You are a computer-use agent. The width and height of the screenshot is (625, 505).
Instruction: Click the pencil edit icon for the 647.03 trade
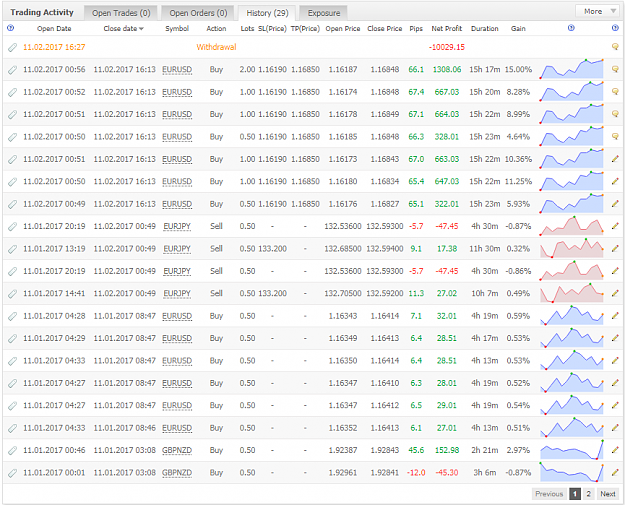point(615,181)
